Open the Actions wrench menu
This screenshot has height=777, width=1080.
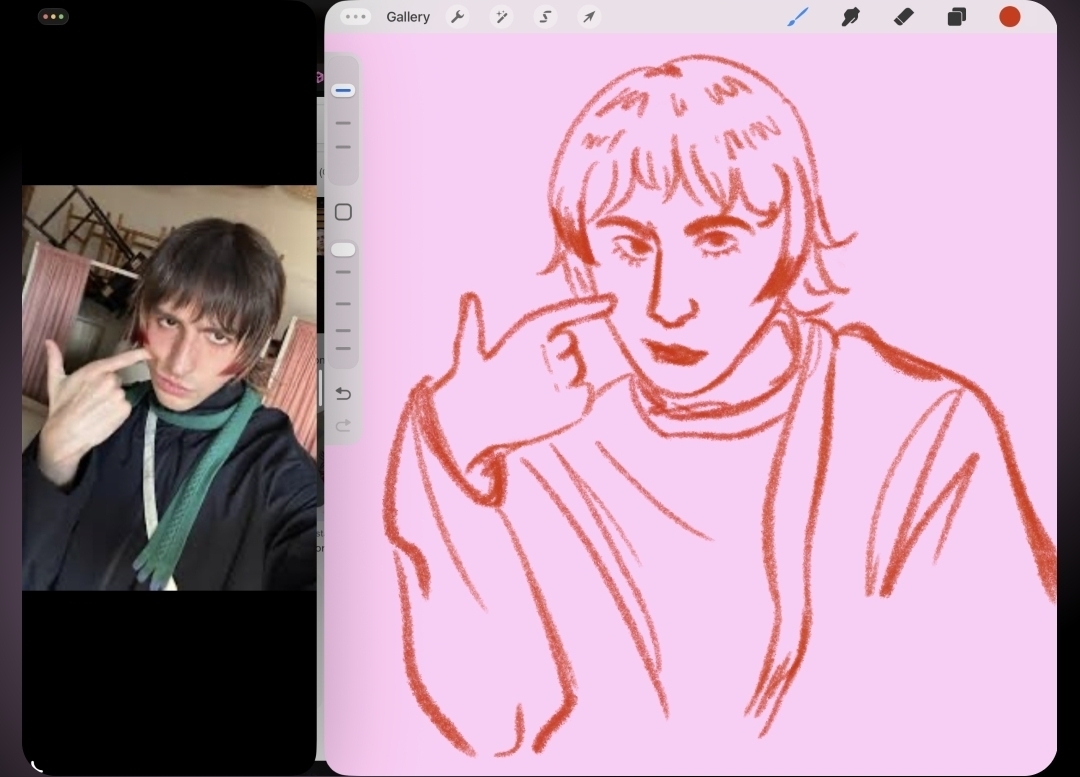point(457,17)
